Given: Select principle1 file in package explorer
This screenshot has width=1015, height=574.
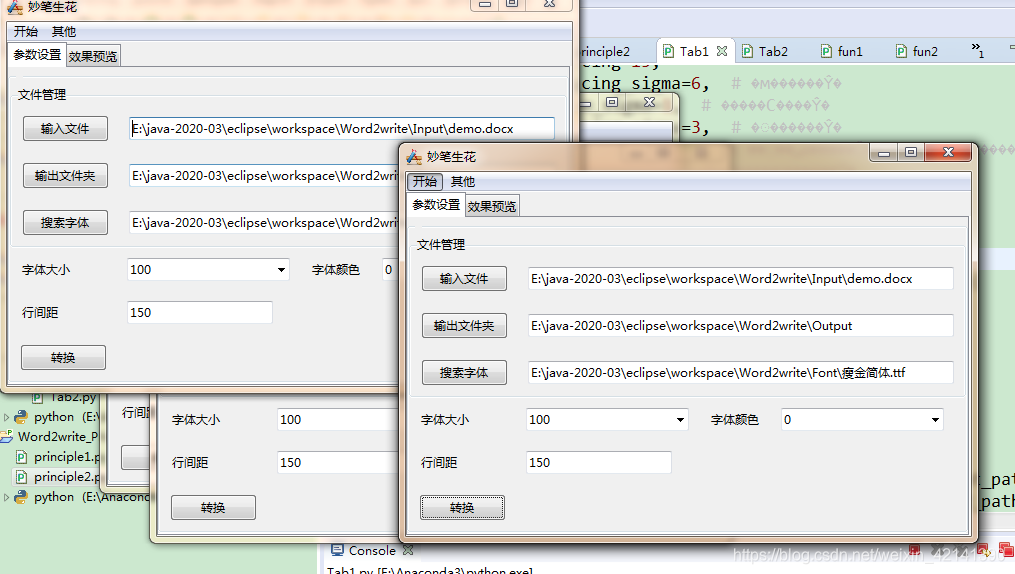Looking at the screenshot, I should tap(67, 457).
